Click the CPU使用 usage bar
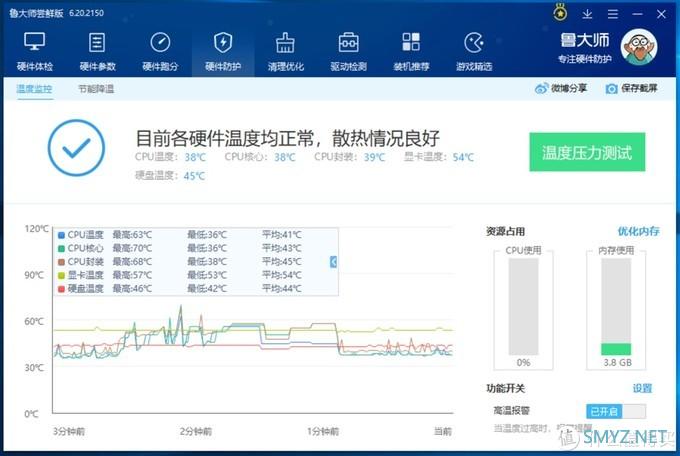This screenshot has height=456, width=680. coord(523,307)
